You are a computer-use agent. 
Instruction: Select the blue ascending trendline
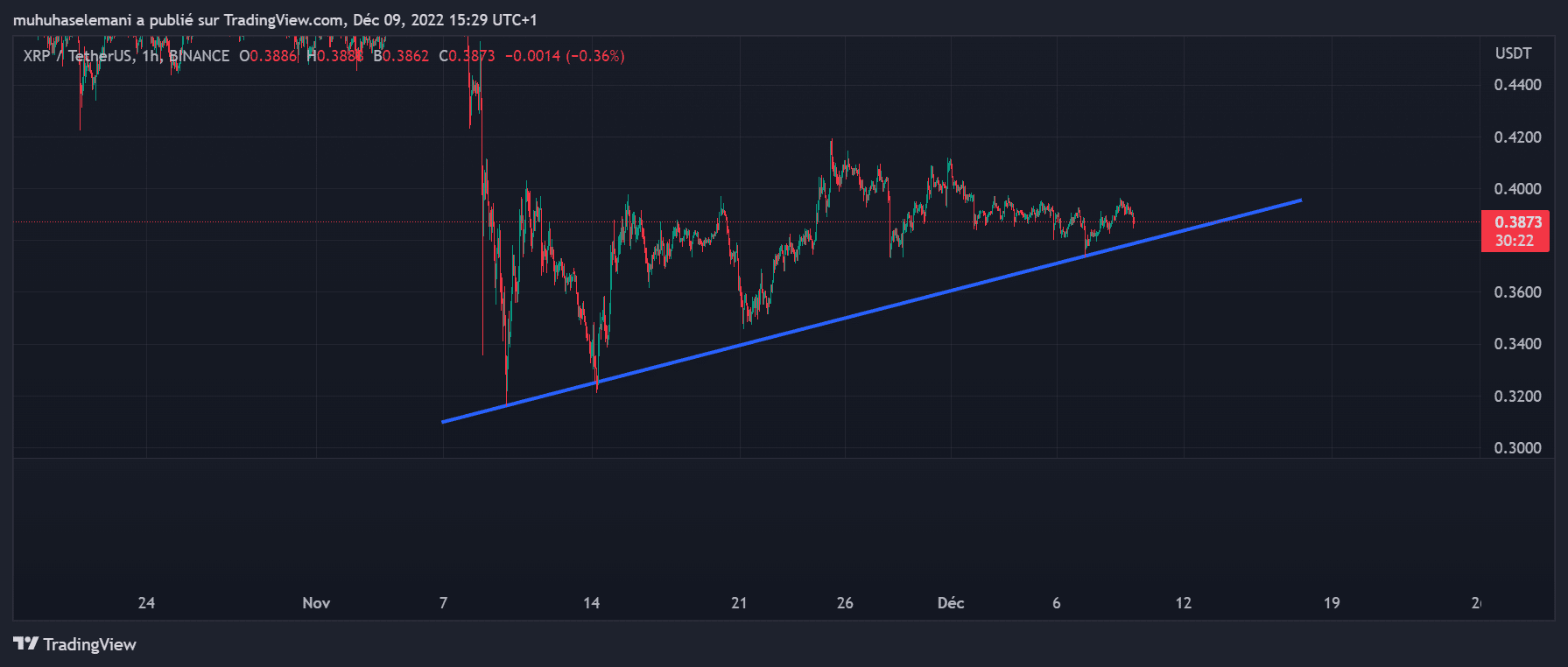872,311
